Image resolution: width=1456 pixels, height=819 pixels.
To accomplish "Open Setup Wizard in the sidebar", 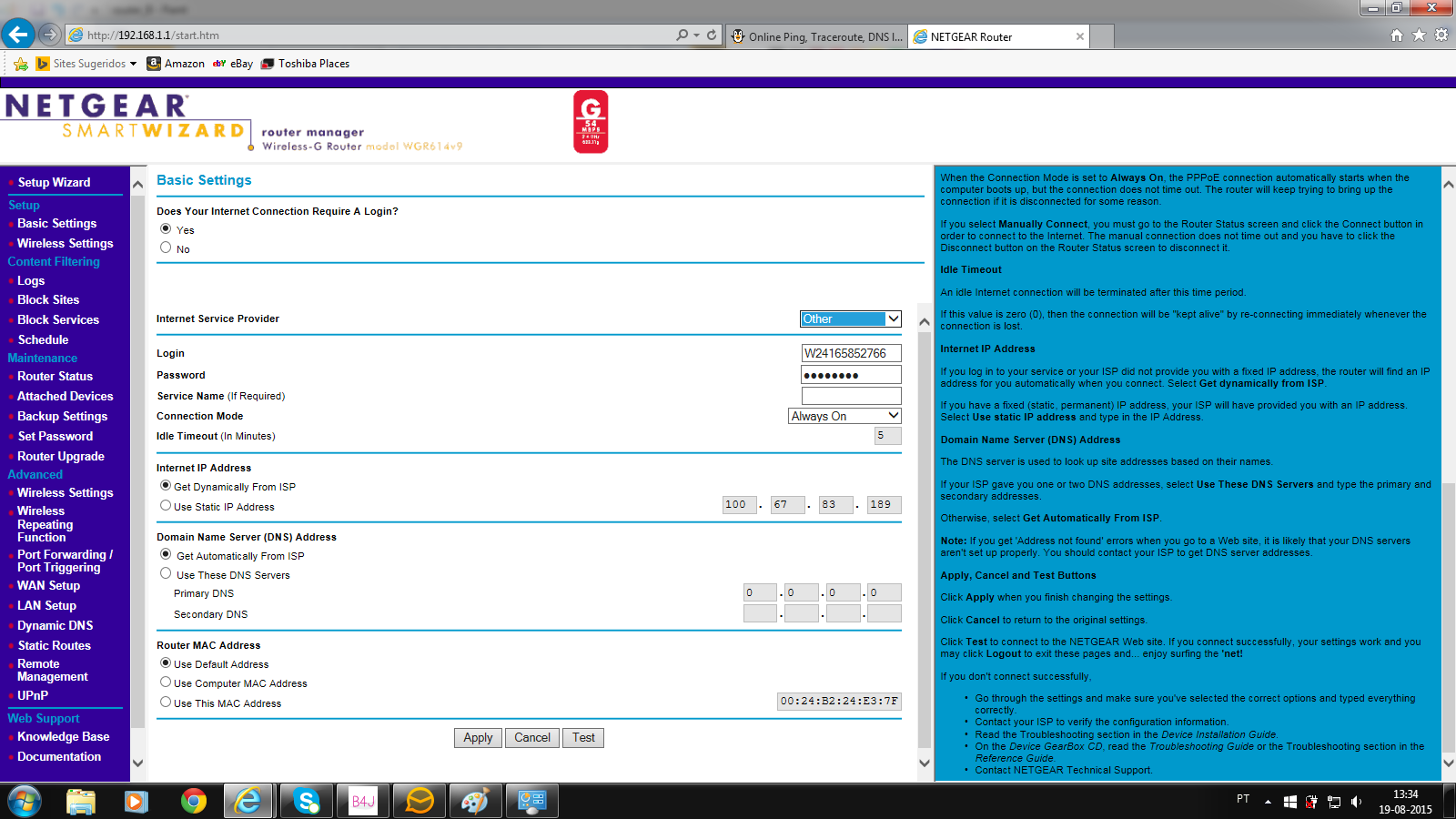I will coord(55,182).
